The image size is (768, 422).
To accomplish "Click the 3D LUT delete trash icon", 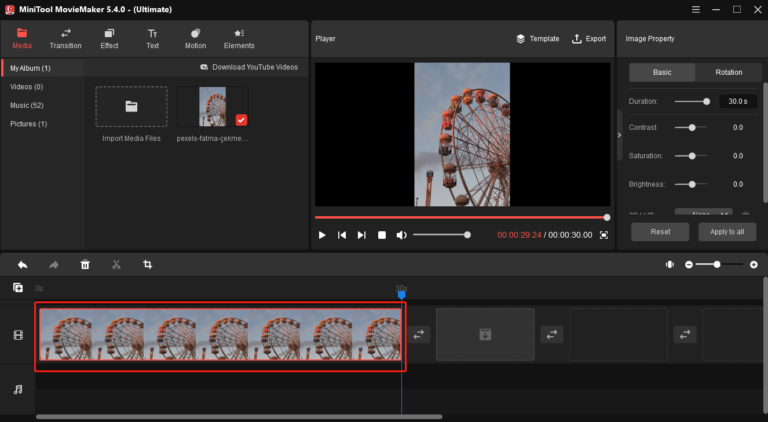I will (x=745, y=213).
